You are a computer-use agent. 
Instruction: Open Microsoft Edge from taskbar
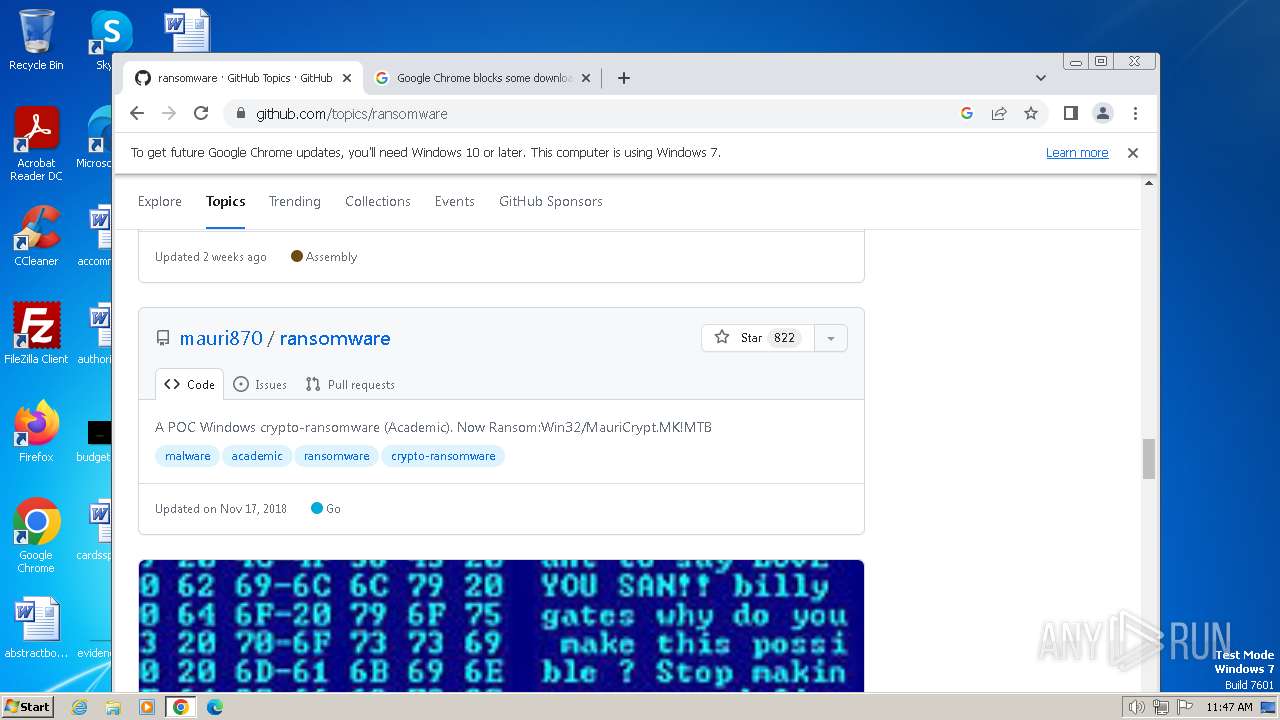(x=215, y=707)
